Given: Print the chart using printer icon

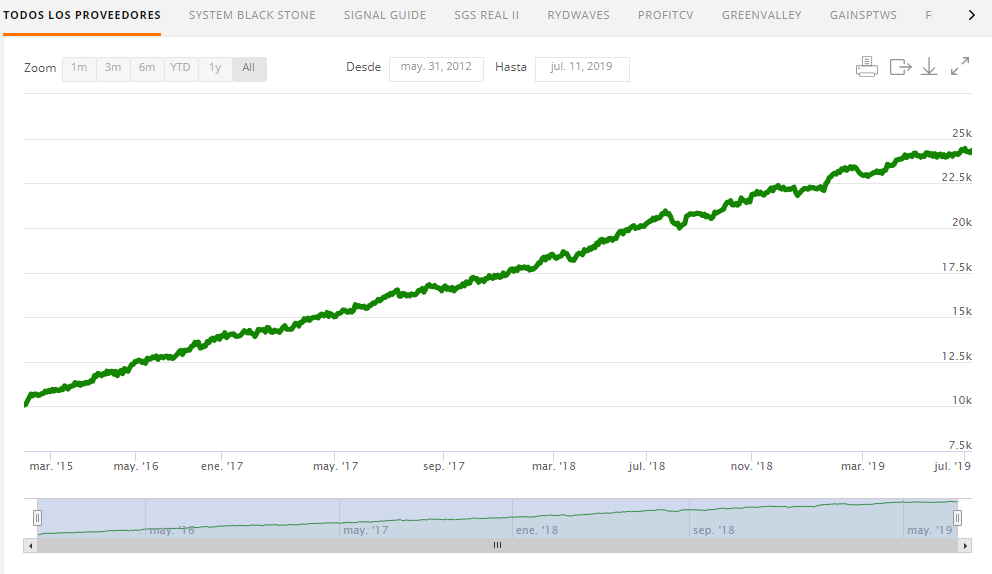Looking at the screenshot, I should 867,66.
